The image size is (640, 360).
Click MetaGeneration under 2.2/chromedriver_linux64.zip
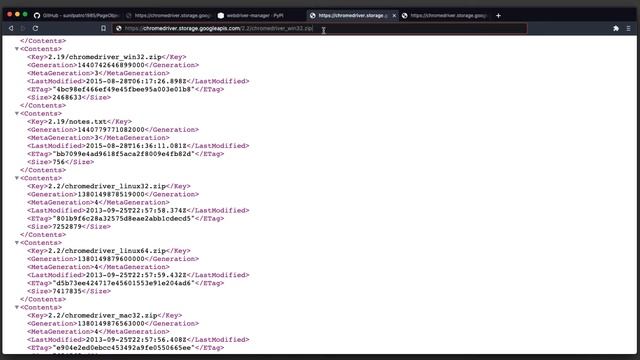(98, 267)
